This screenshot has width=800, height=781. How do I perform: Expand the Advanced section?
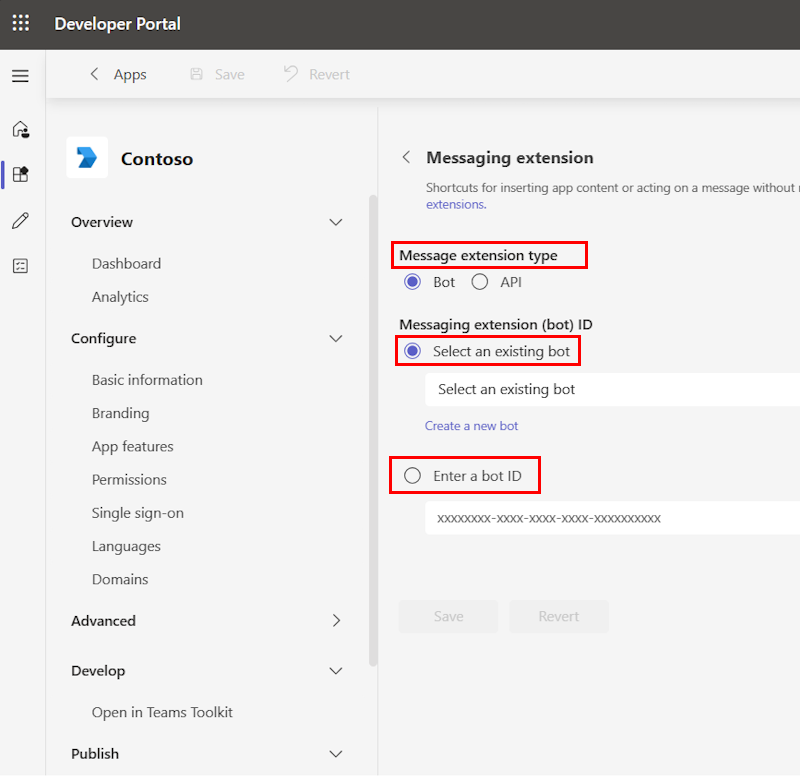pyautogui.click(x=336, y=621)
